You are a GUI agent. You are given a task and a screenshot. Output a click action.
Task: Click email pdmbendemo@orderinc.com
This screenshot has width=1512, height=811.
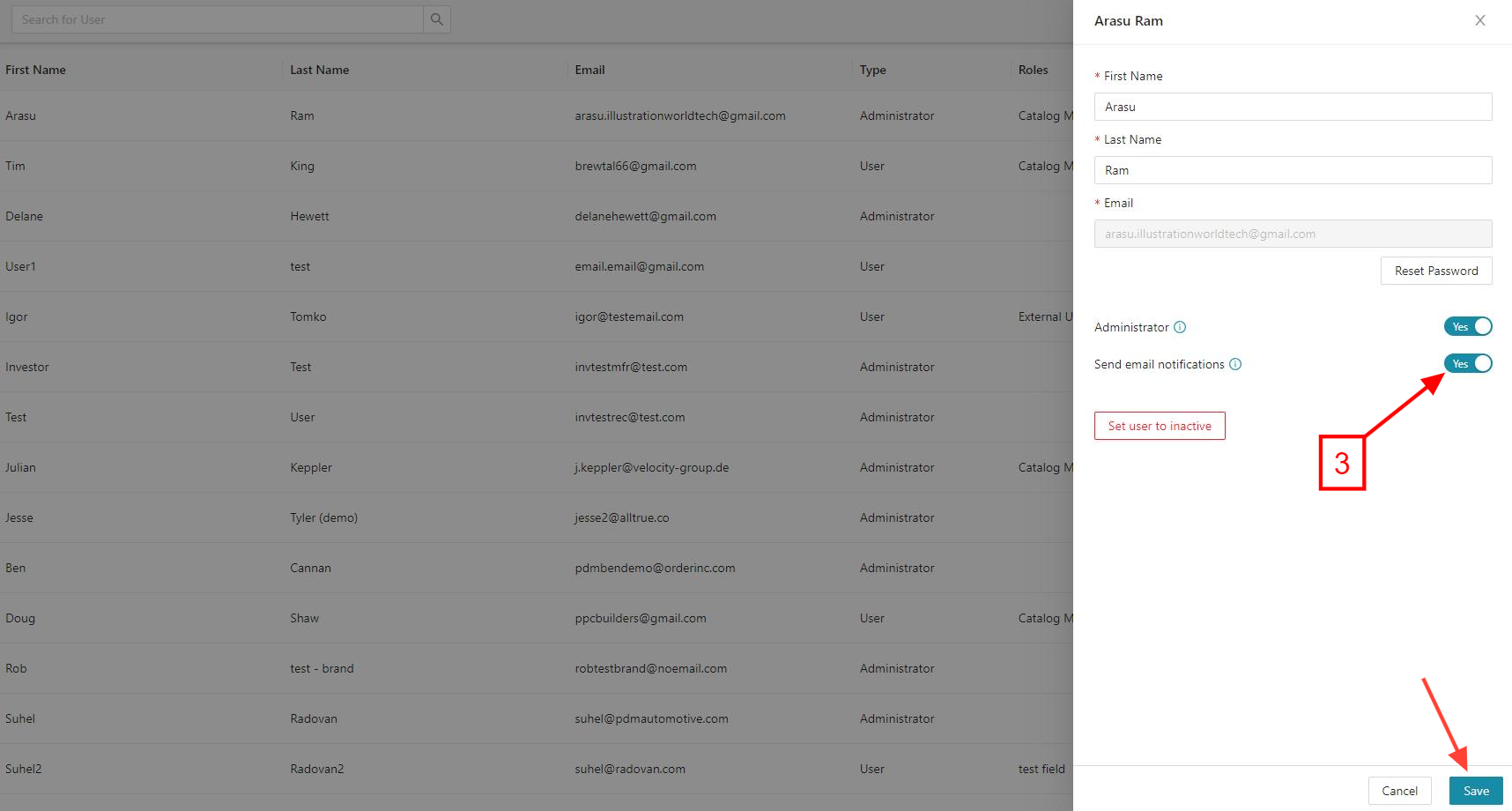coord(655,568)
